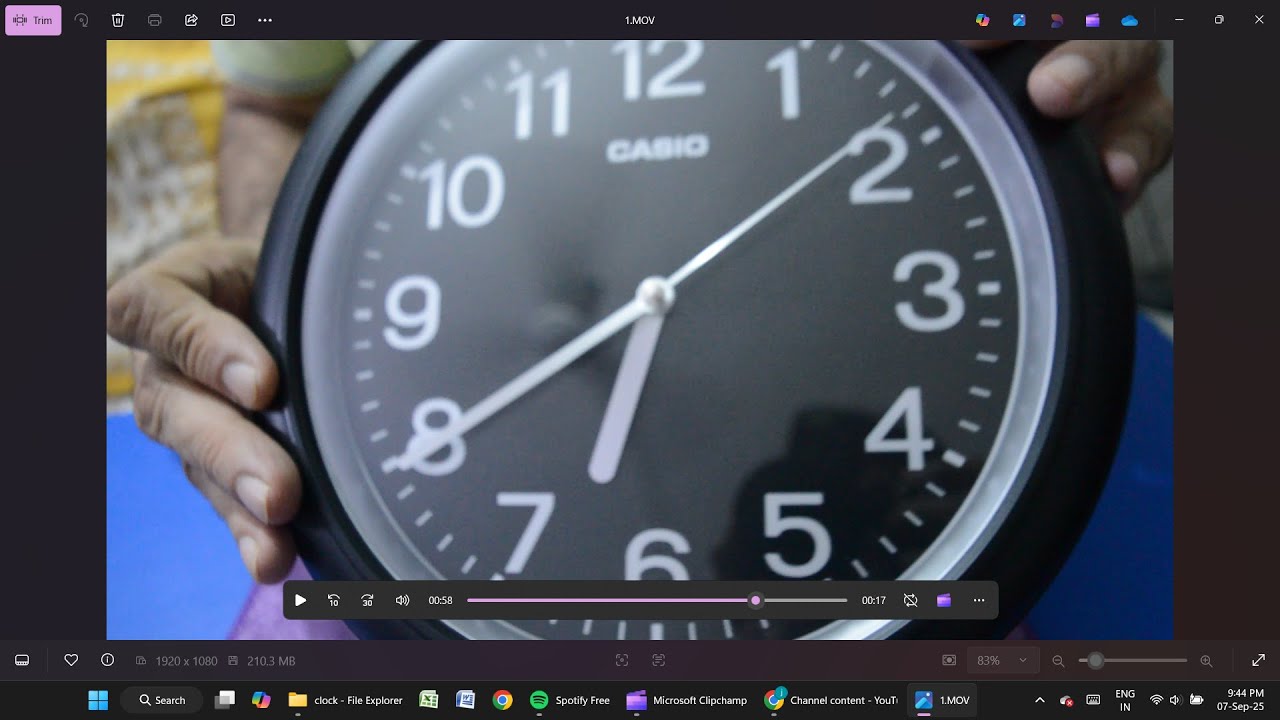Zoom out with the minus magnifier
1280x720 pixels.
point(1058,660)
